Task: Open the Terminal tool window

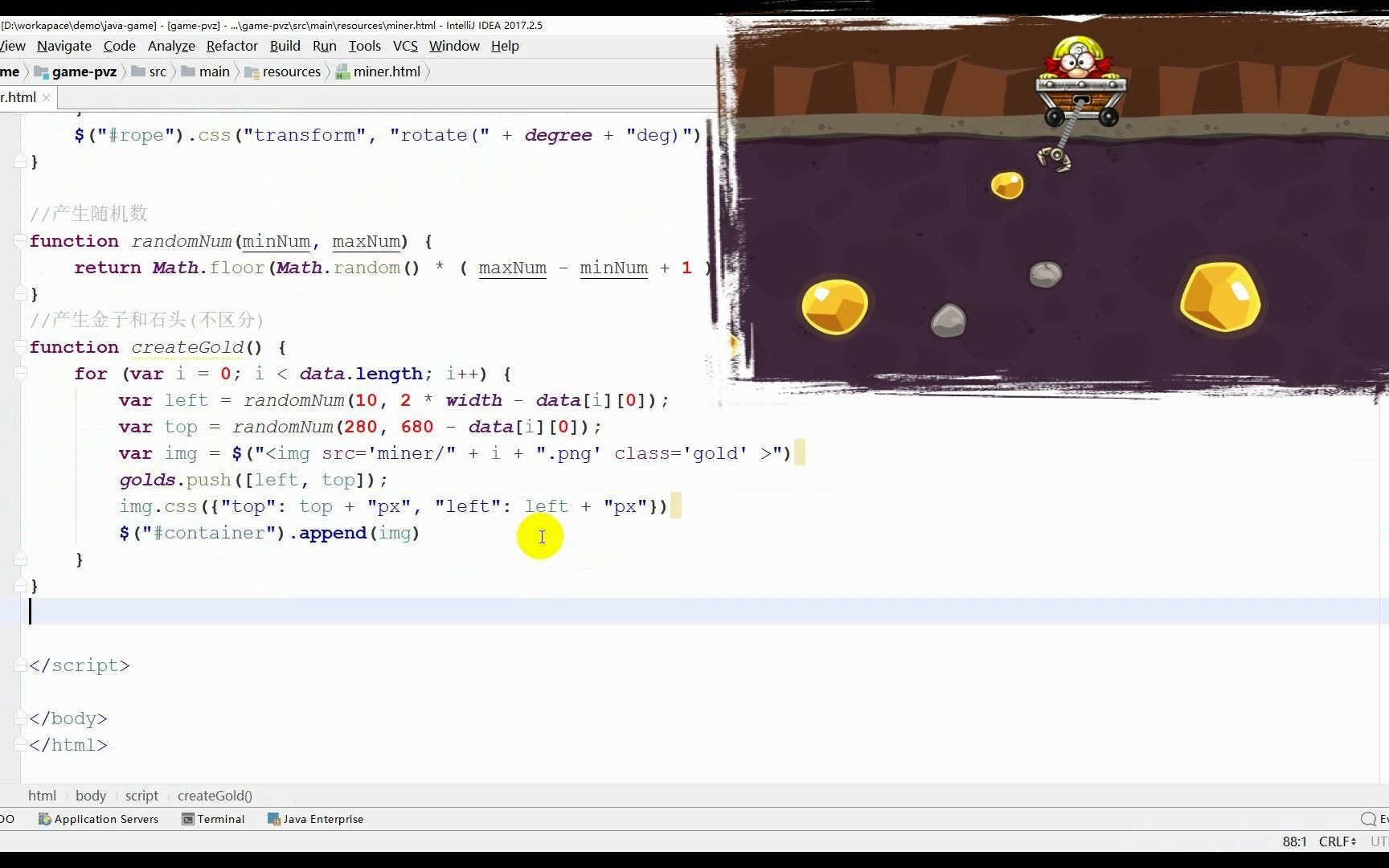Action: [213, 819]
